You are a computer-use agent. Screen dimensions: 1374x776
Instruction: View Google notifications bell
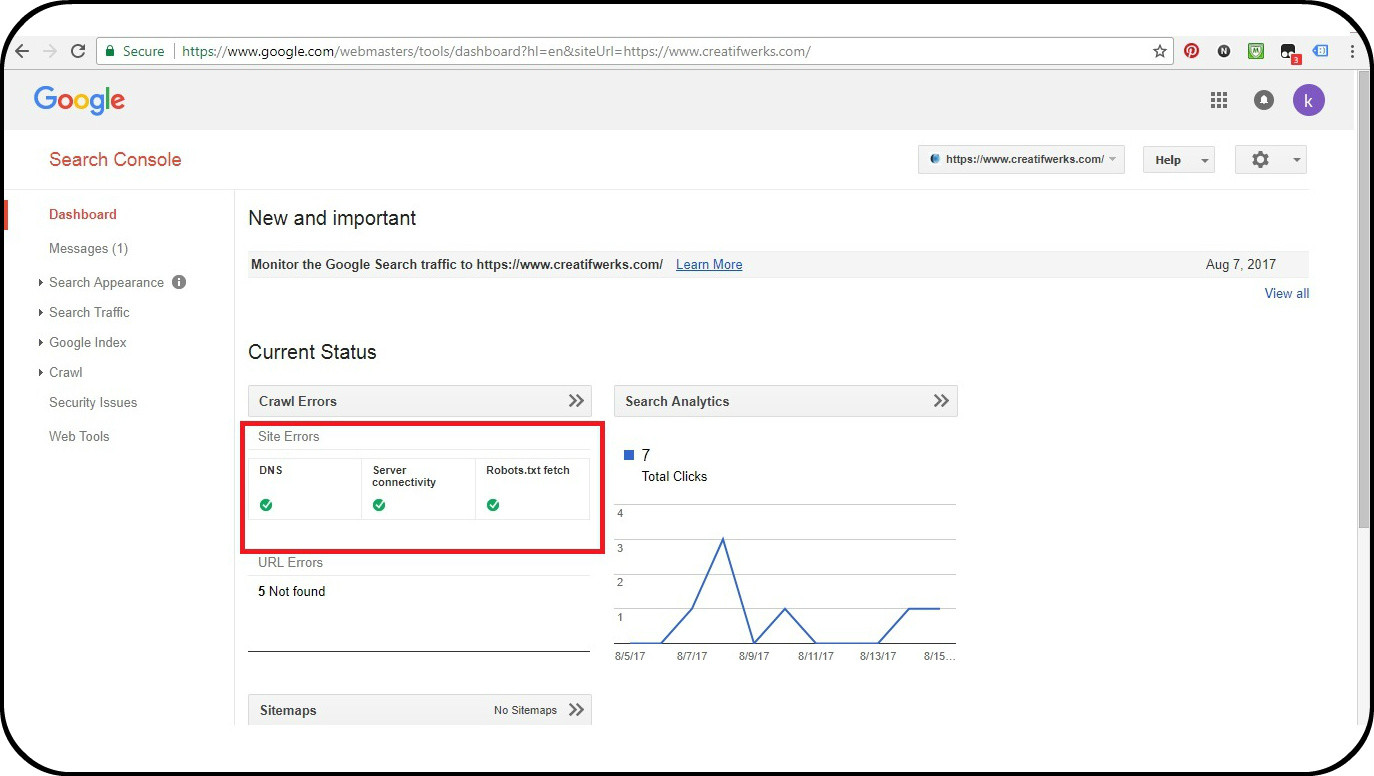pyautogui.click(x=1264, y=100)
